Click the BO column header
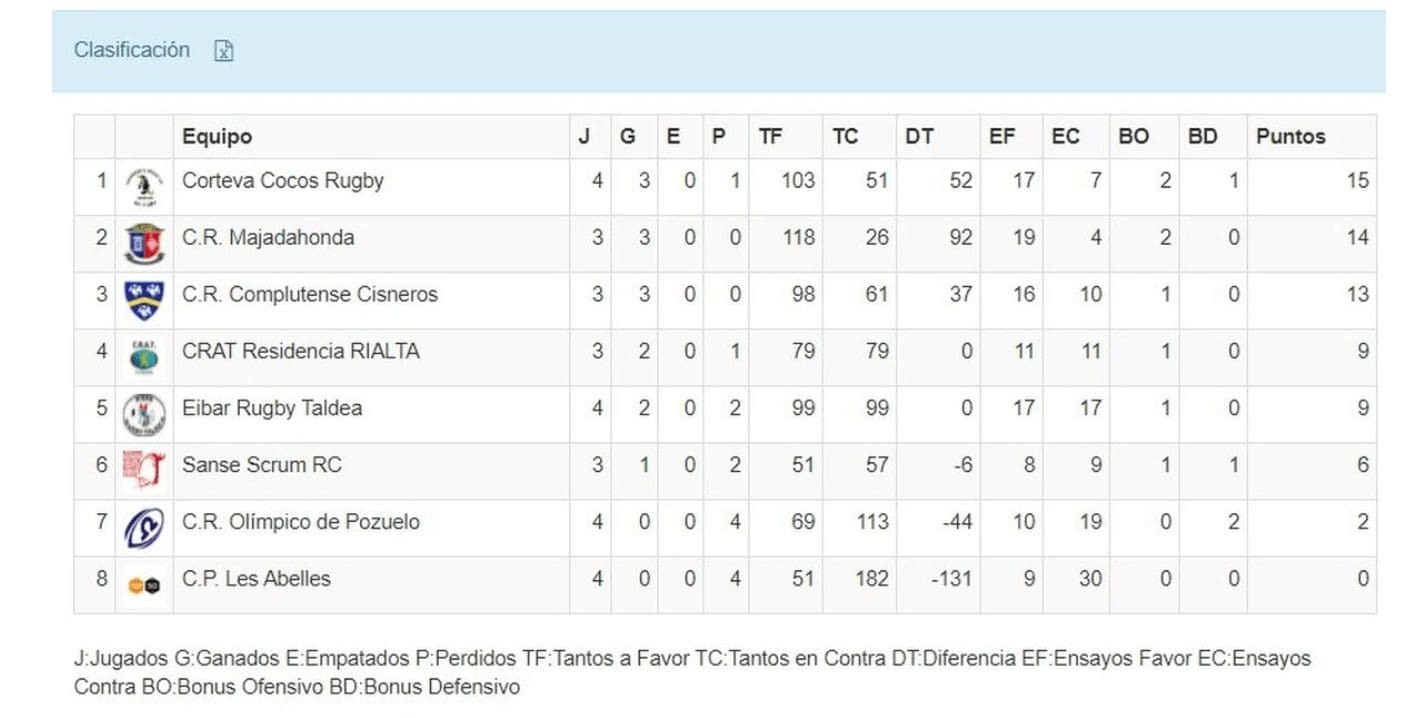This screenshot has width=1402, height=718. (1133, 137)
